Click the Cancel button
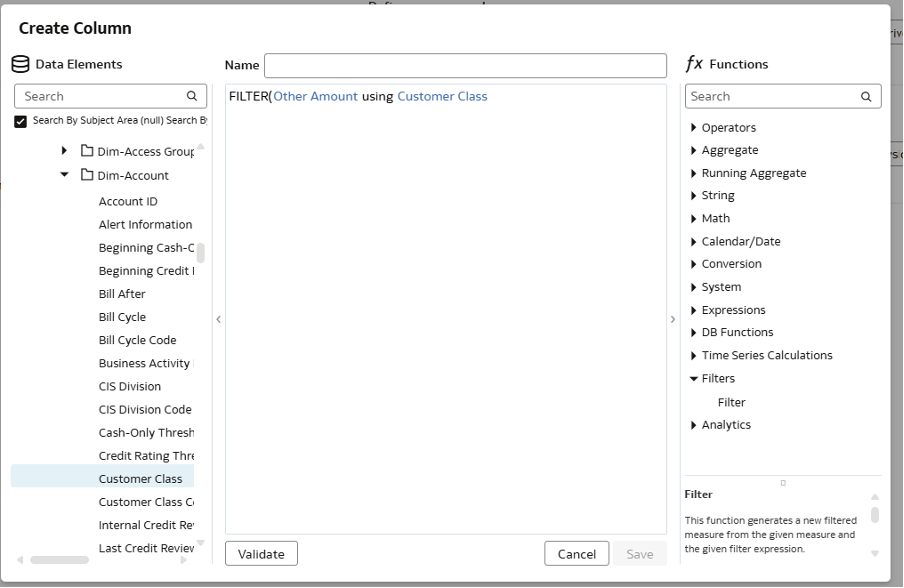Screen dimensions: 904x588 click(x=576, y=554)
